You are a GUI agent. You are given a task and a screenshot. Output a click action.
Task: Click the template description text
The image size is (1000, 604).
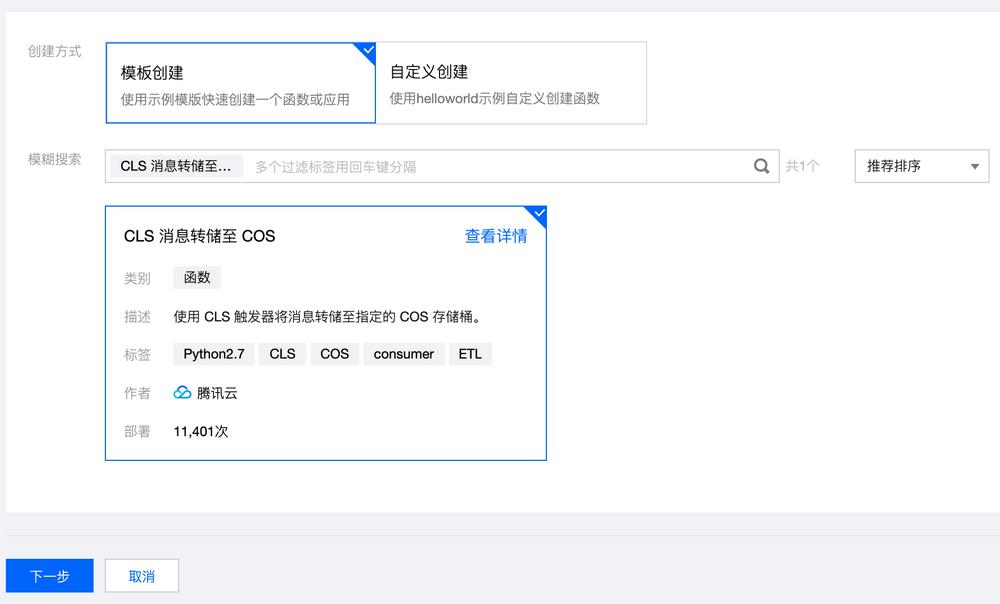327,316
